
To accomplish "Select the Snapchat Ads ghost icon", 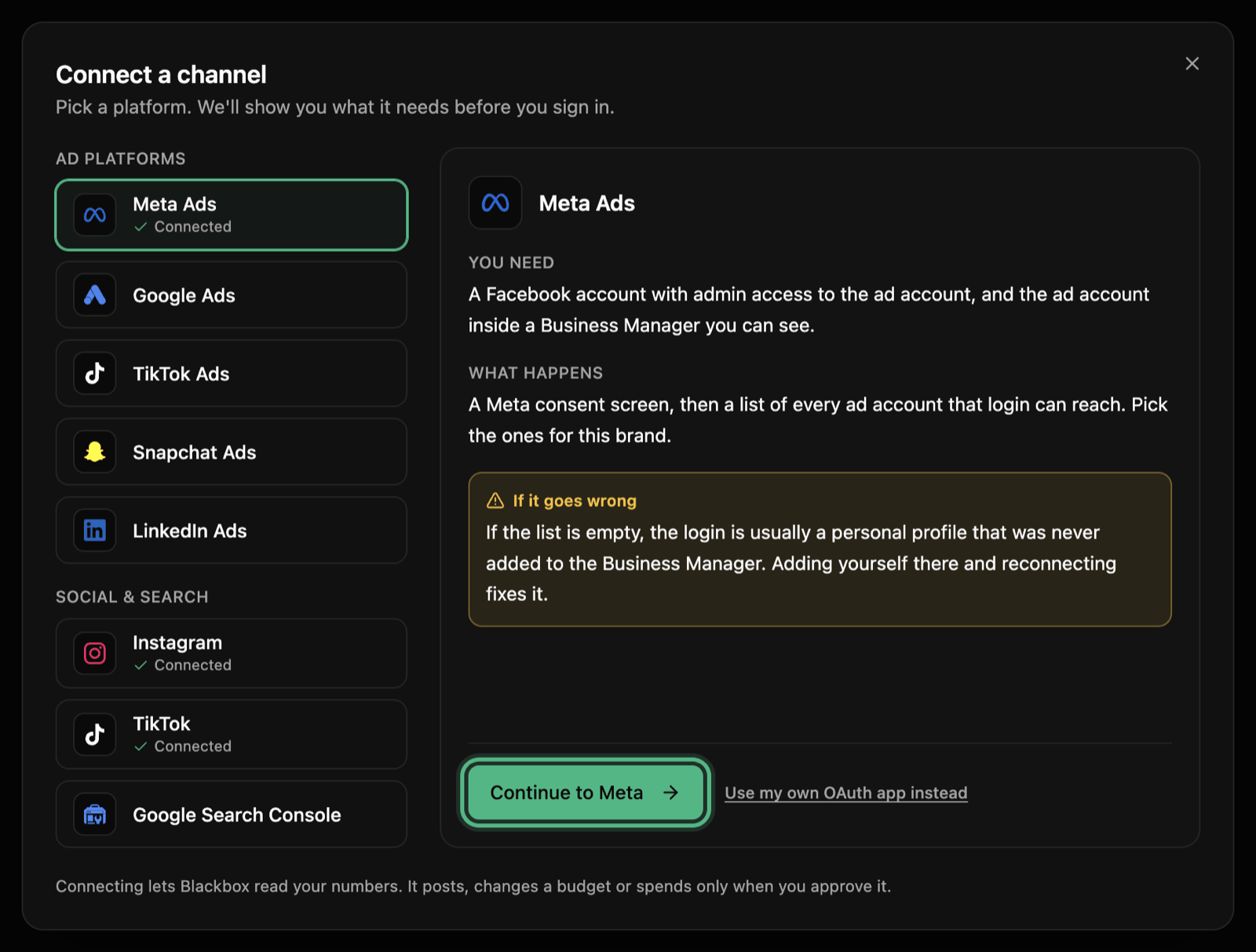I will point(95,452).
